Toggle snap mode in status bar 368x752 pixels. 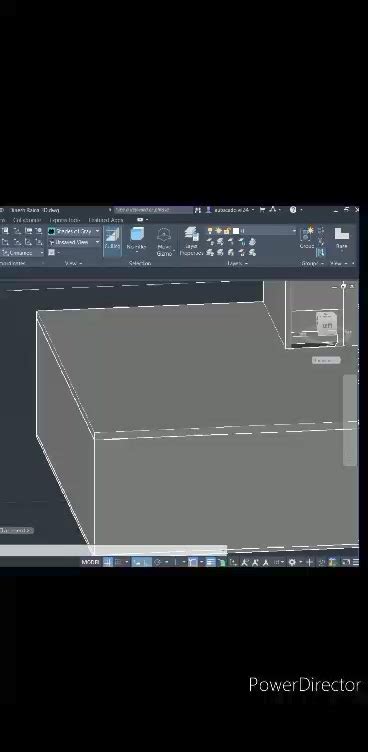(118, 562)
